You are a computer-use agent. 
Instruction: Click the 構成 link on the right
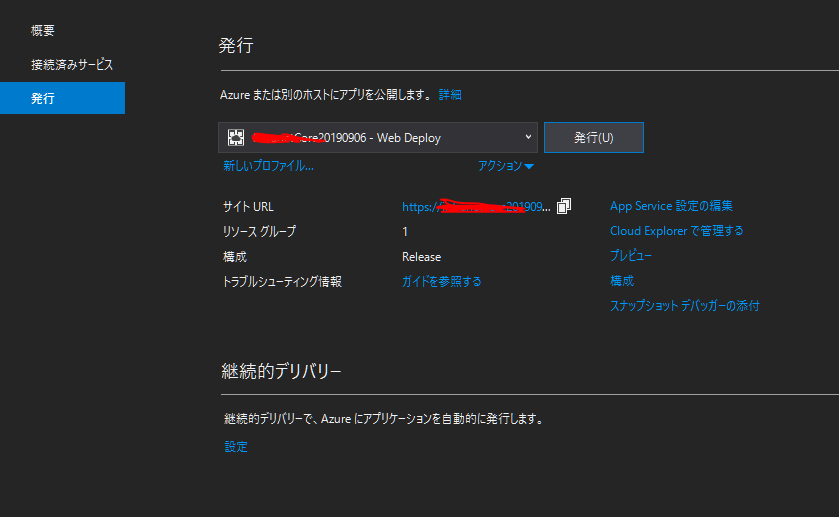(x=622, y=280)
